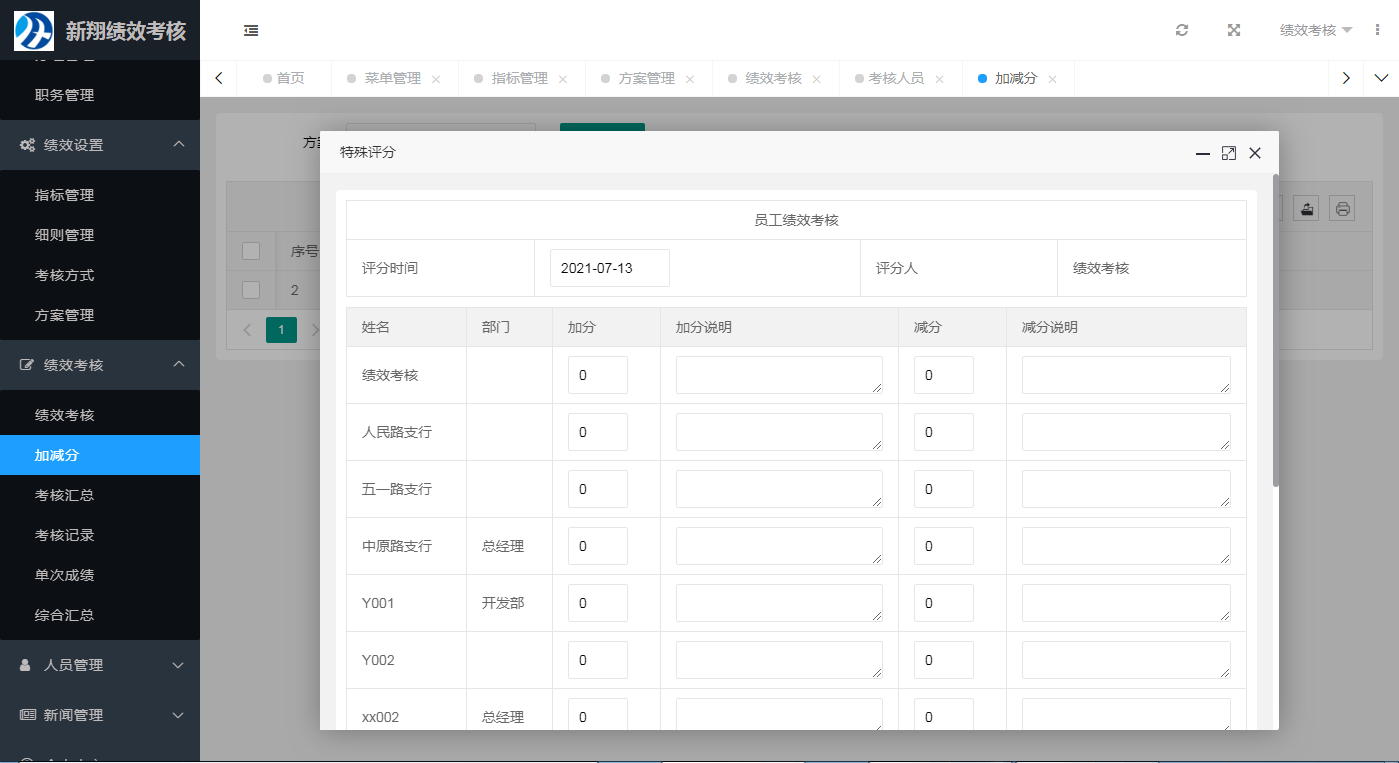Open the more options vertical dots icon
This screenshot has height=763, width=1399.
click(1377, 30)
